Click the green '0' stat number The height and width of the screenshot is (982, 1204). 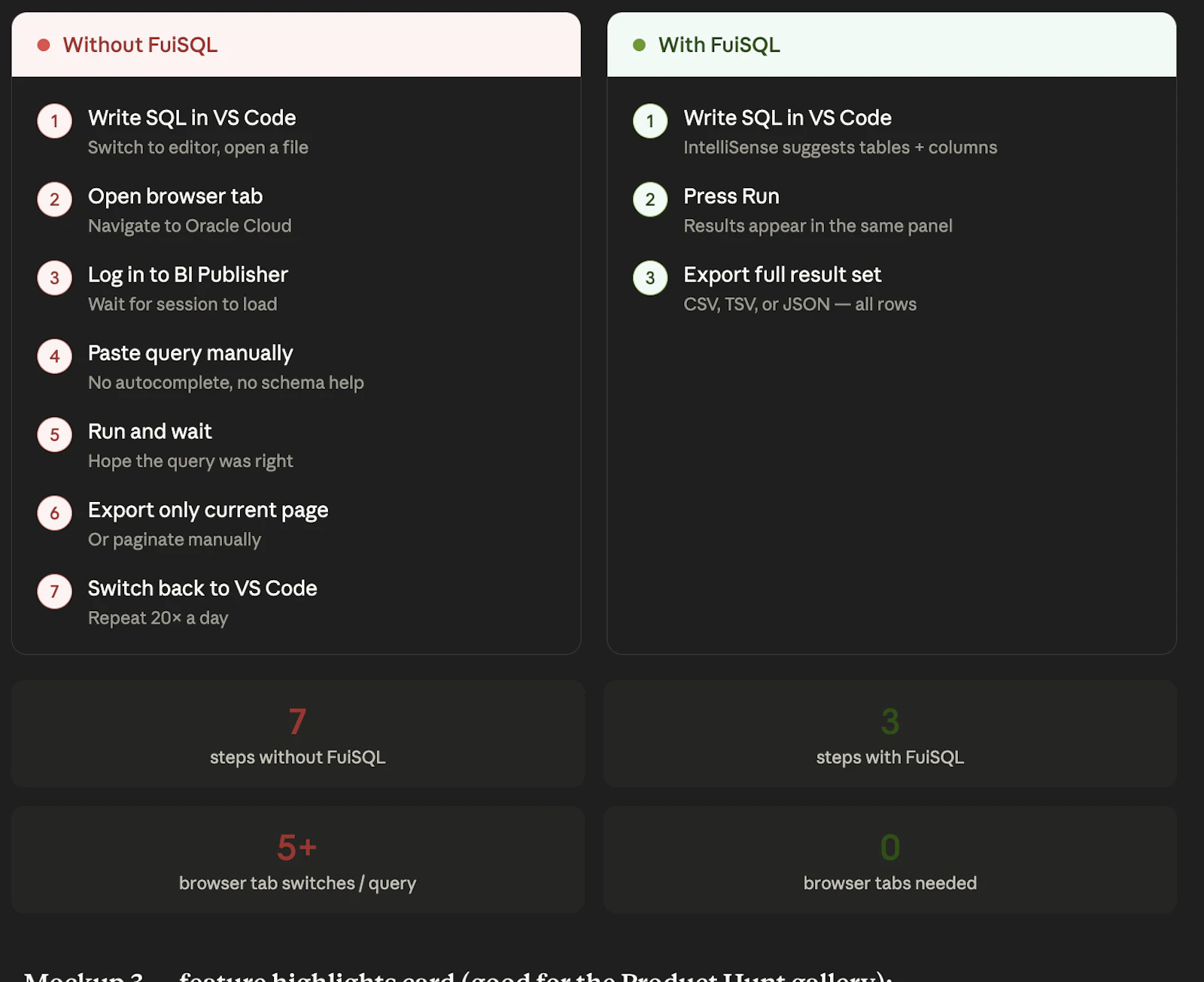(890, 847)
